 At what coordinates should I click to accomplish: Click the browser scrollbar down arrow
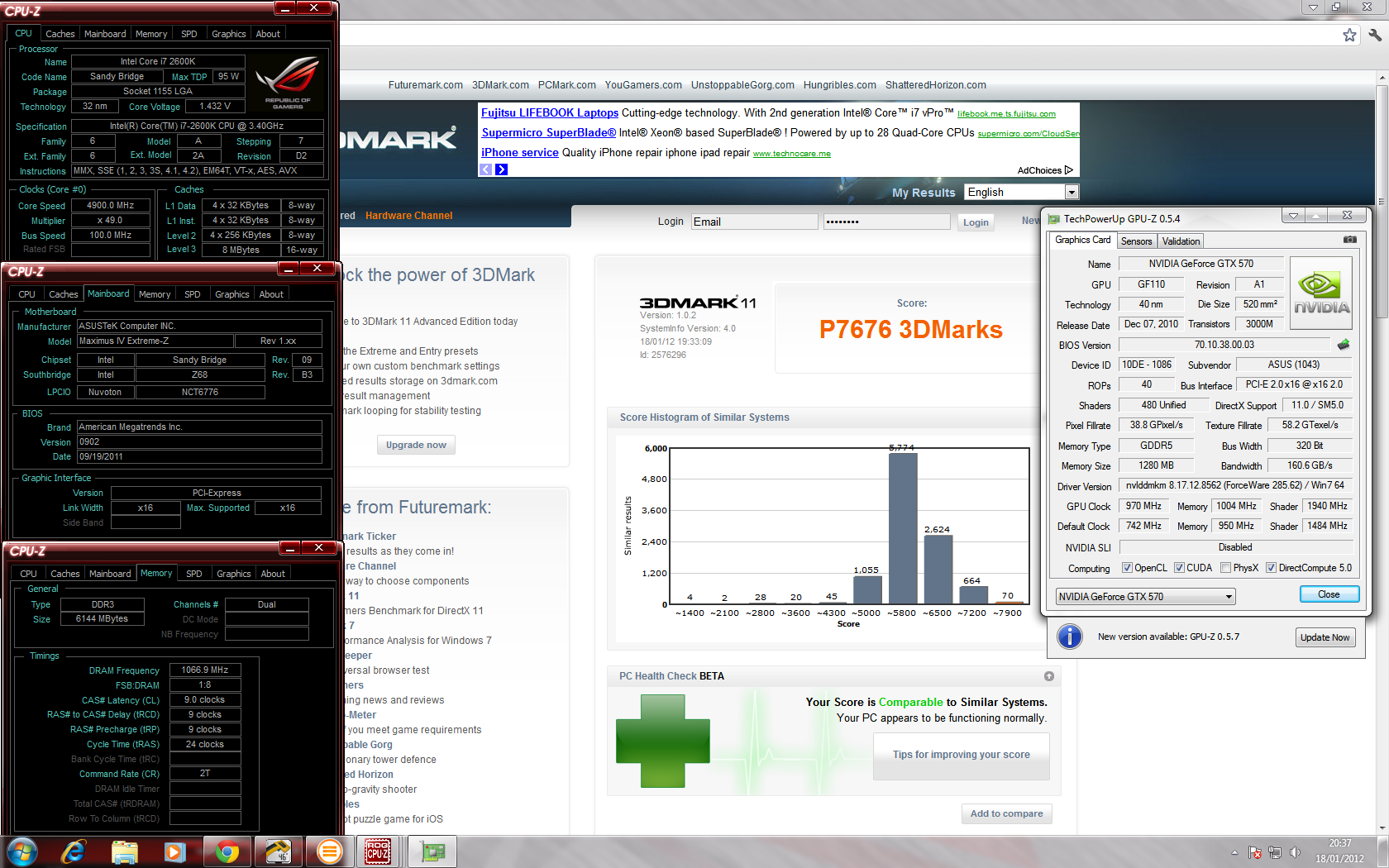(1382, 827)
